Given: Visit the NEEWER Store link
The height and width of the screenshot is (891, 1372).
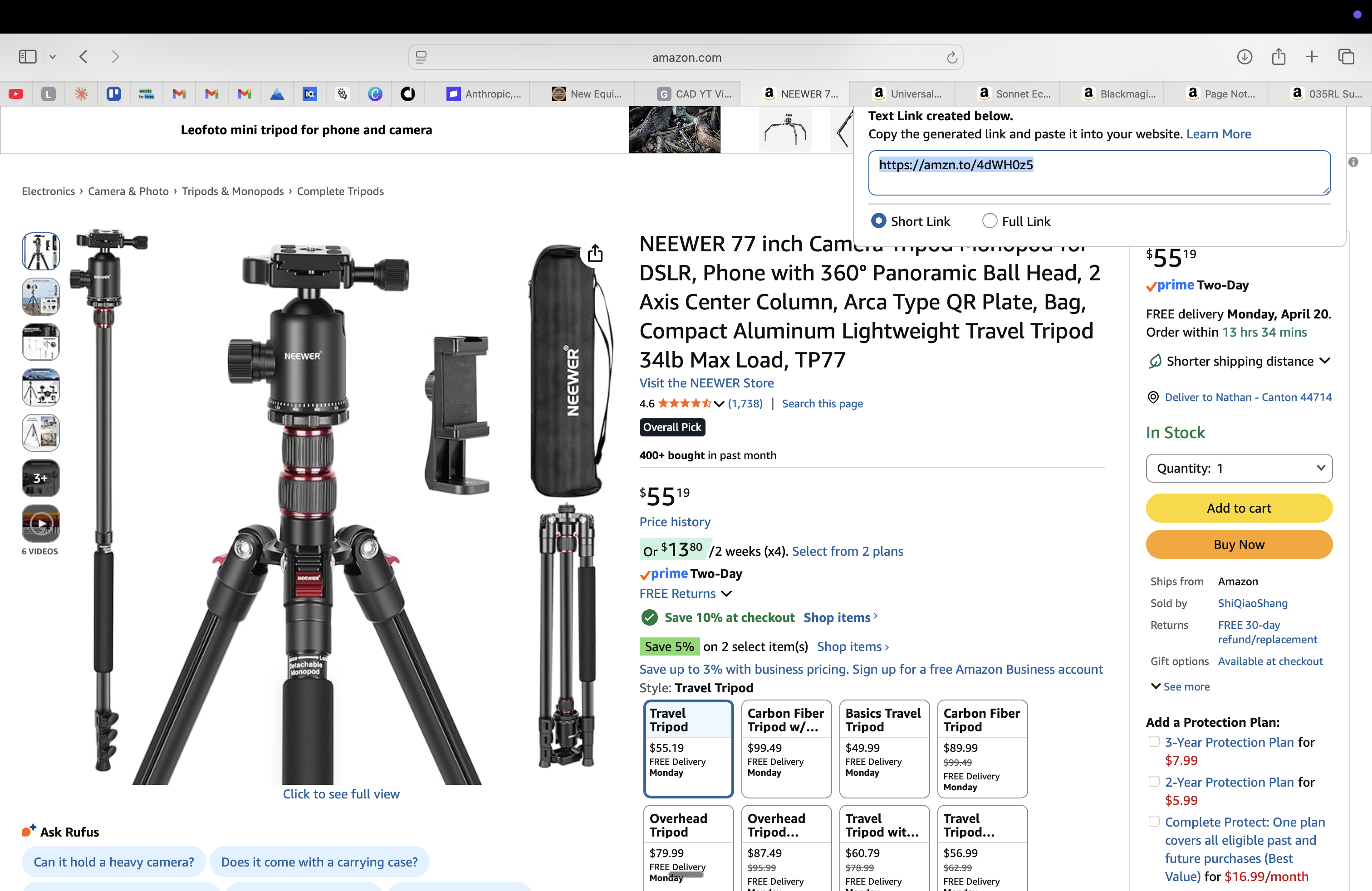Looking at the screenshot, I should tap(706, 383).
